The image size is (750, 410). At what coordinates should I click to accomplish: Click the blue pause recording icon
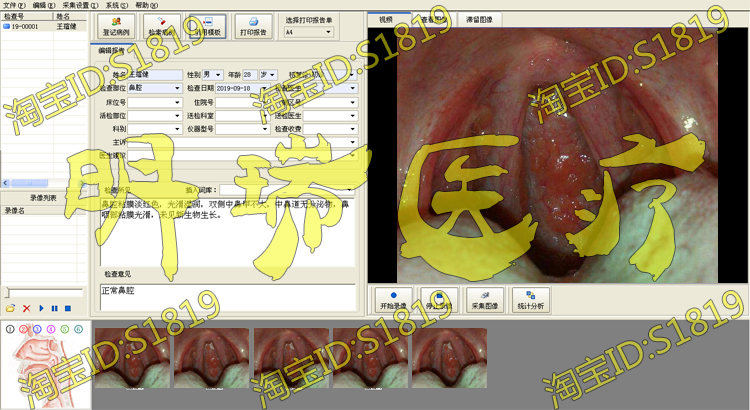(x=55, y=309)
